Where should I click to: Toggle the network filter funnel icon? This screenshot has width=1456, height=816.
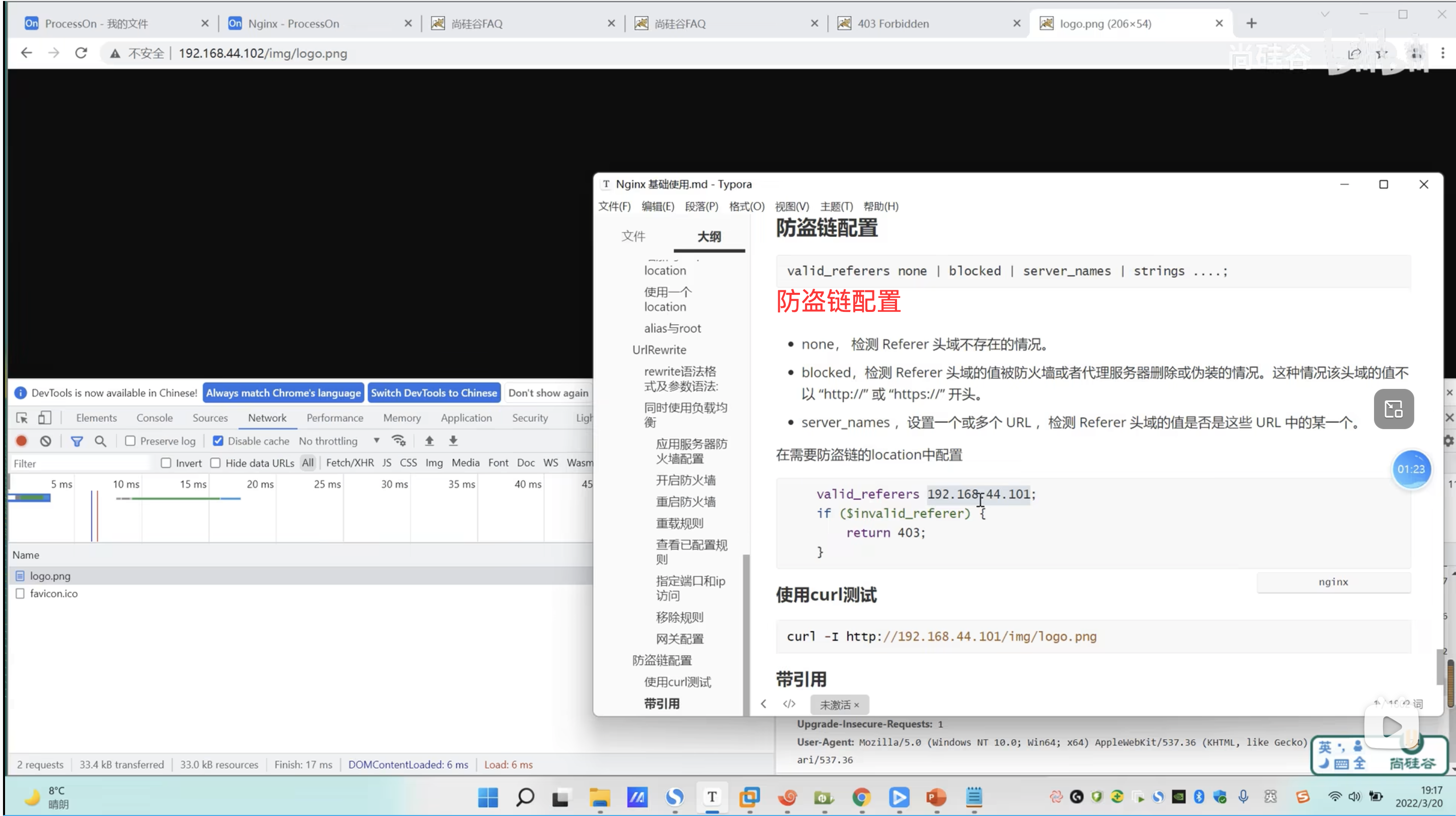[x=77, y=441]
